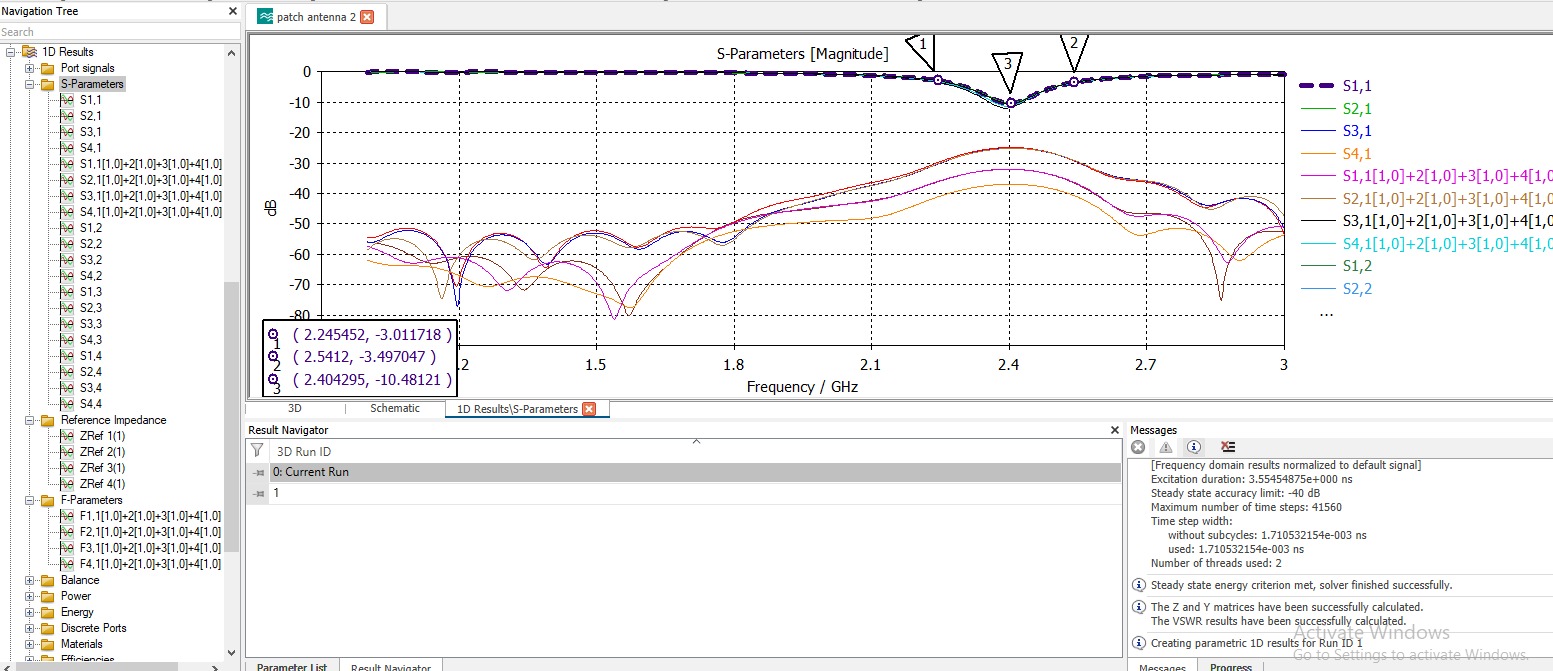Close the Navigation Tree panel
The image size is (1553, 671).
(x=232, y=11)
